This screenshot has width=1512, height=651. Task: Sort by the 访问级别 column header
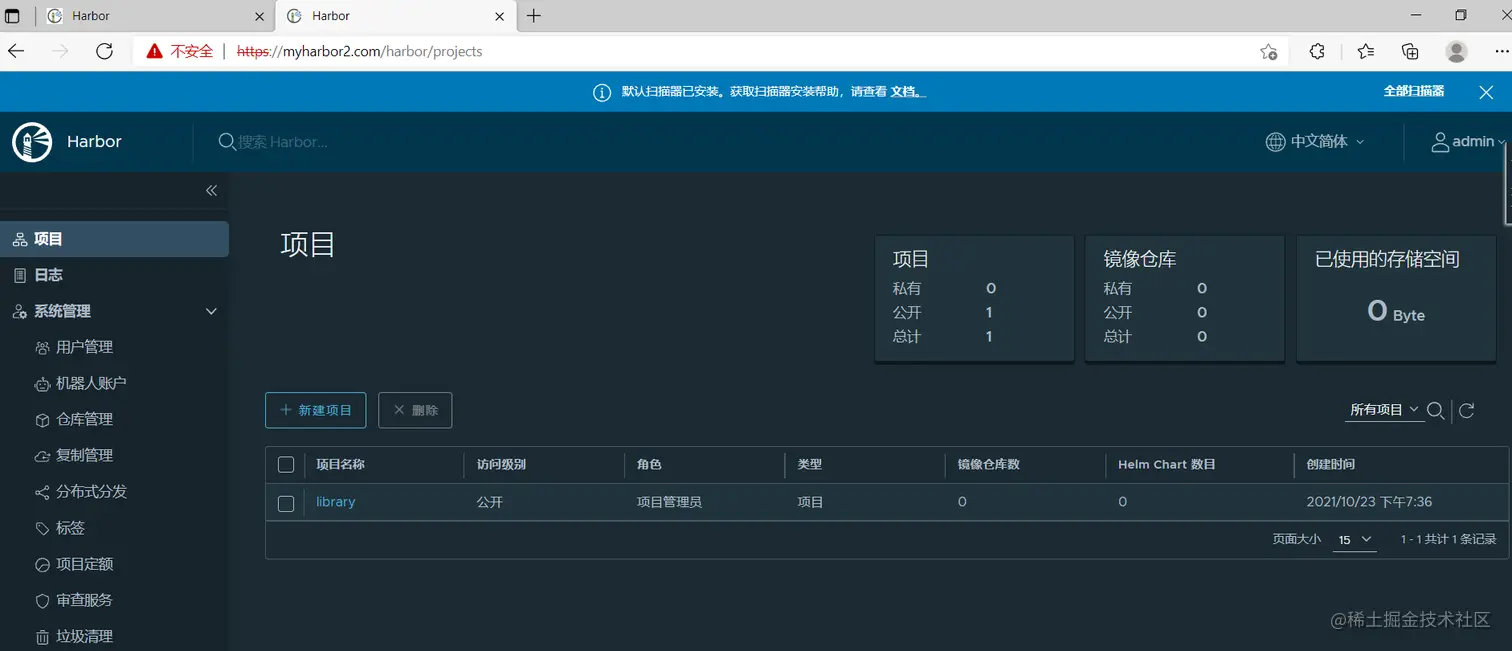point(501,465)
